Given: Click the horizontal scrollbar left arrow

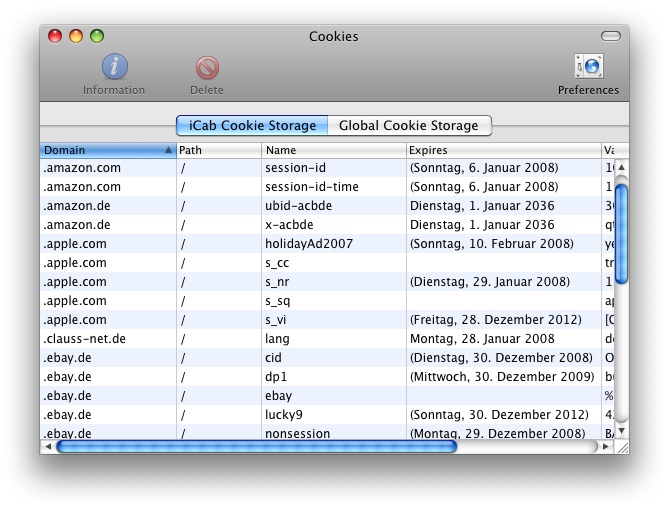Looking at the screenshot, I should 48,446.
